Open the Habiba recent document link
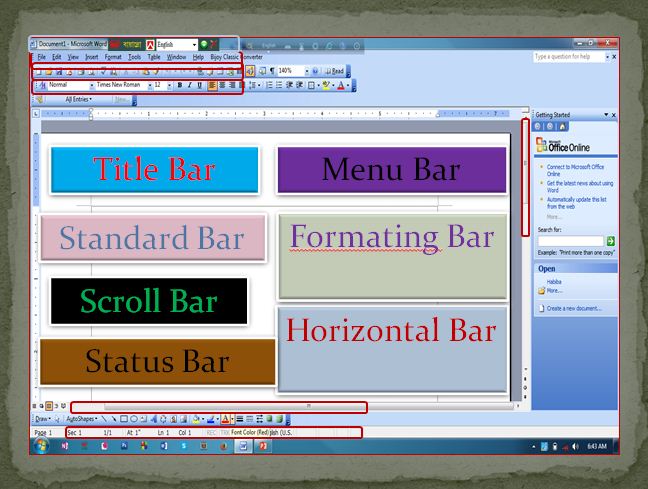648x489 pixels. click(554, 281)
